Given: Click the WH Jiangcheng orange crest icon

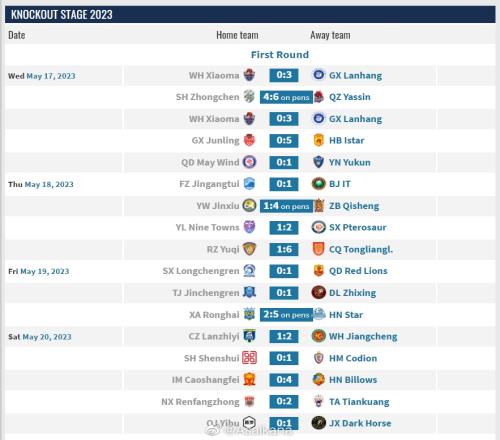Looking at the screenshot, I should pos(319,336).
